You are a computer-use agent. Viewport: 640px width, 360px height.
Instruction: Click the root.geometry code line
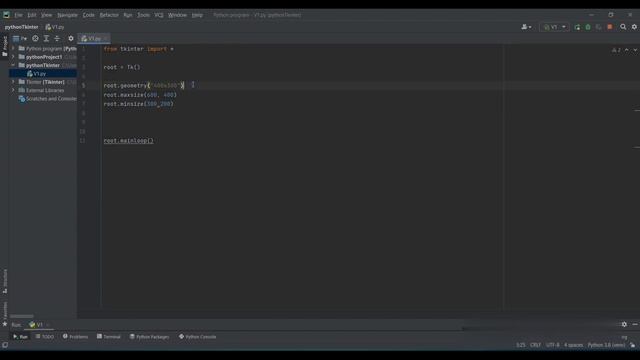point(144,85)
